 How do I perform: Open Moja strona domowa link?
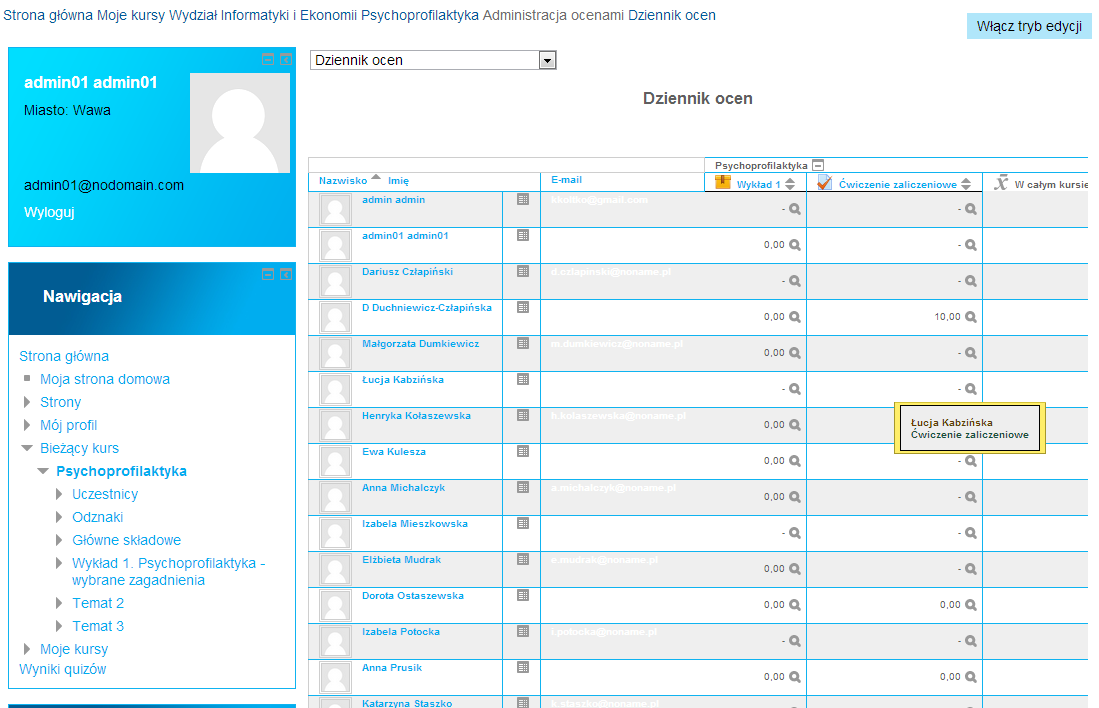pyautogui.click(x=104, y=379)
